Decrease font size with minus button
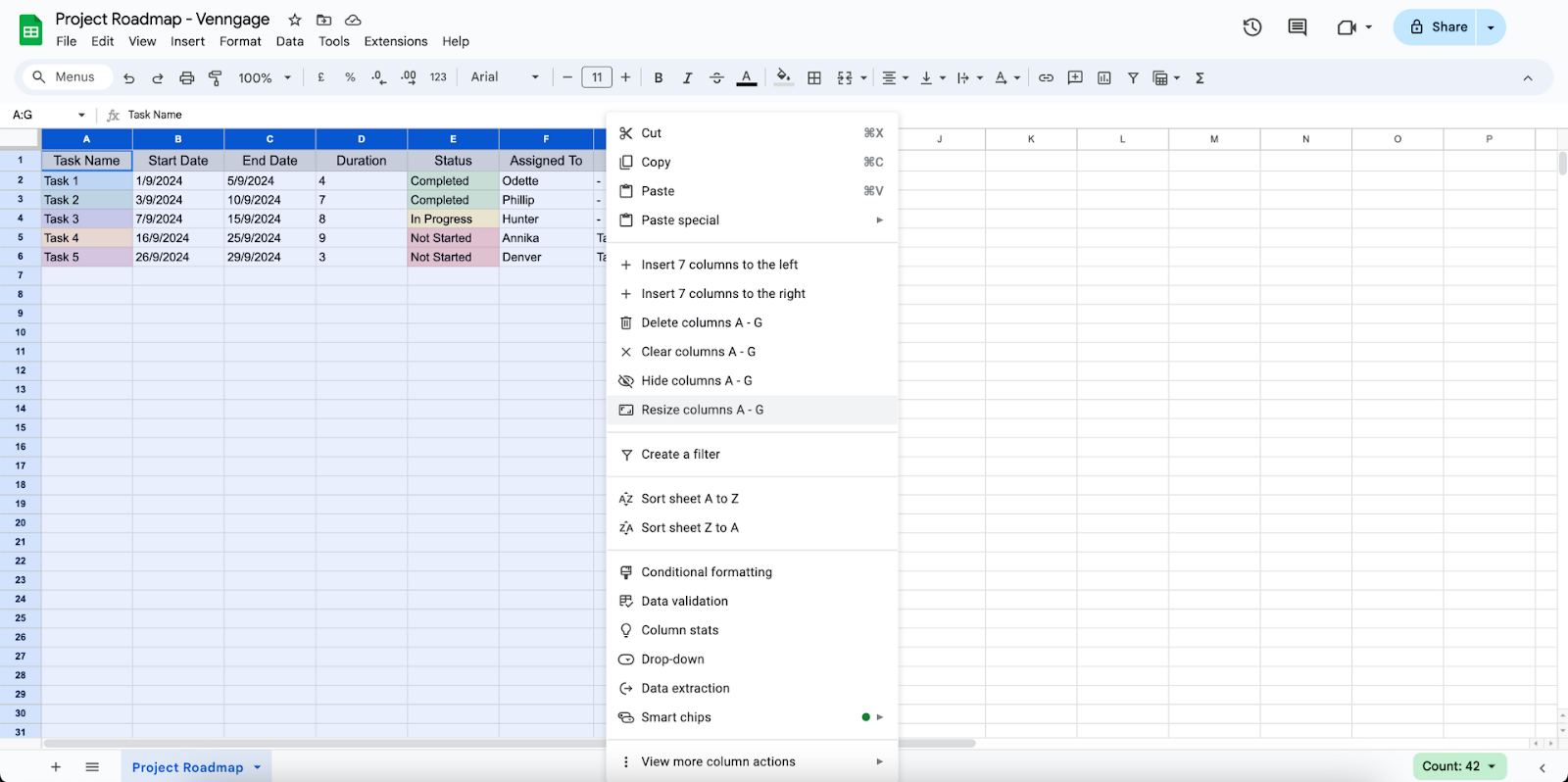Screen dimensions: 1568x782 coord(567,77)
